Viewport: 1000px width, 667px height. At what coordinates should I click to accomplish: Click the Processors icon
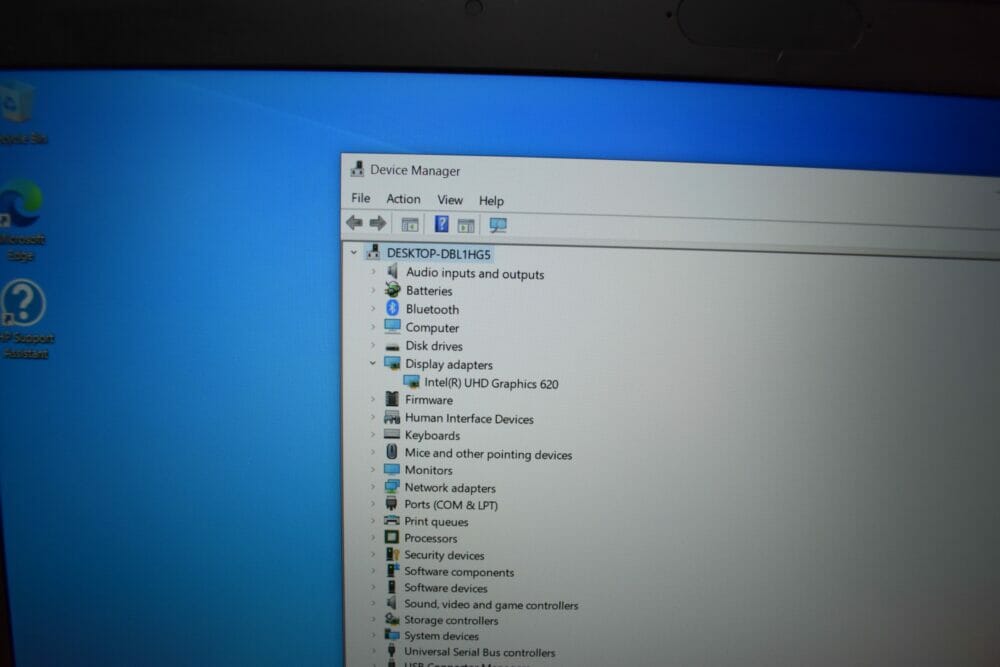click(392, 538)
